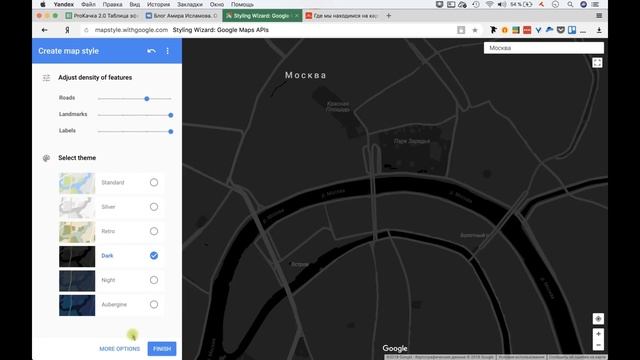Image resolution: width=640 pixels, height=360 pixels.
Task: Click the checked Dark theme radio button
Action: pyautogui.click(x=154, y=256)
